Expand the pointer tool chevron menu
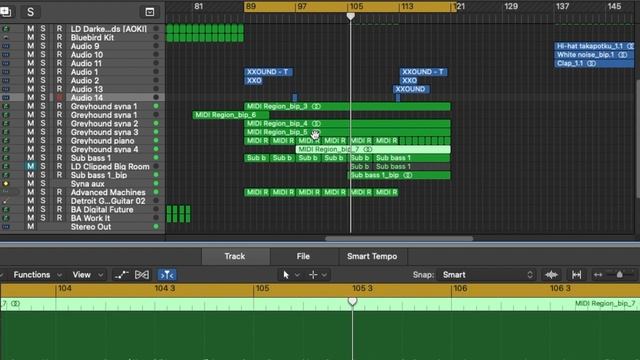This screenshot has width=640, height=360. click(298, 275)
